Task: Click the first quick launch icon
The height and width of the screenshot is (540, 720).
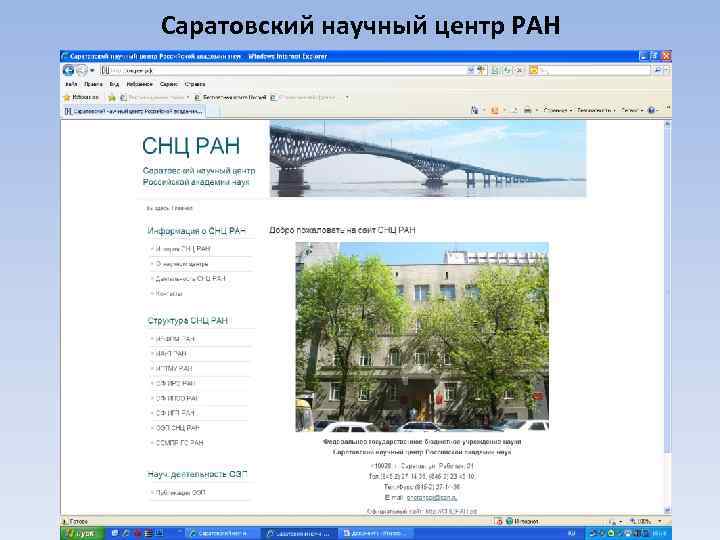Action: 115,533
